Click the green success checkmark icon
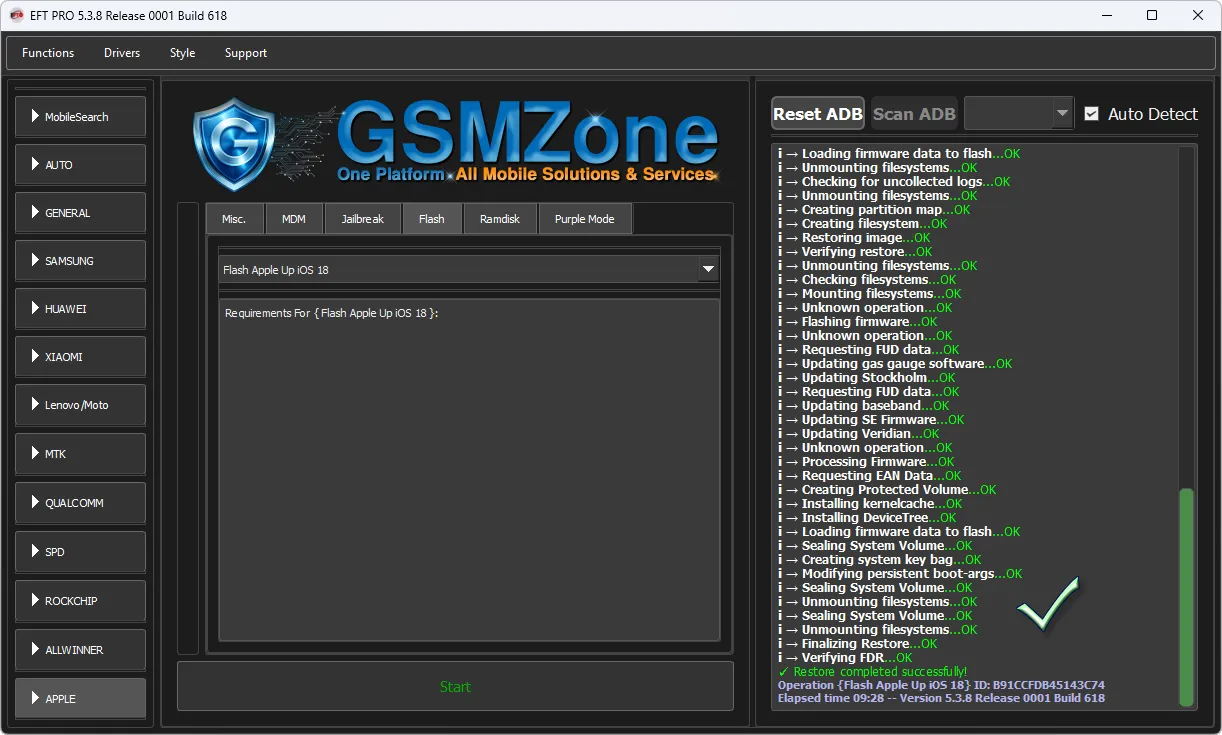1222x735 pixels. tap(1048, 603)
